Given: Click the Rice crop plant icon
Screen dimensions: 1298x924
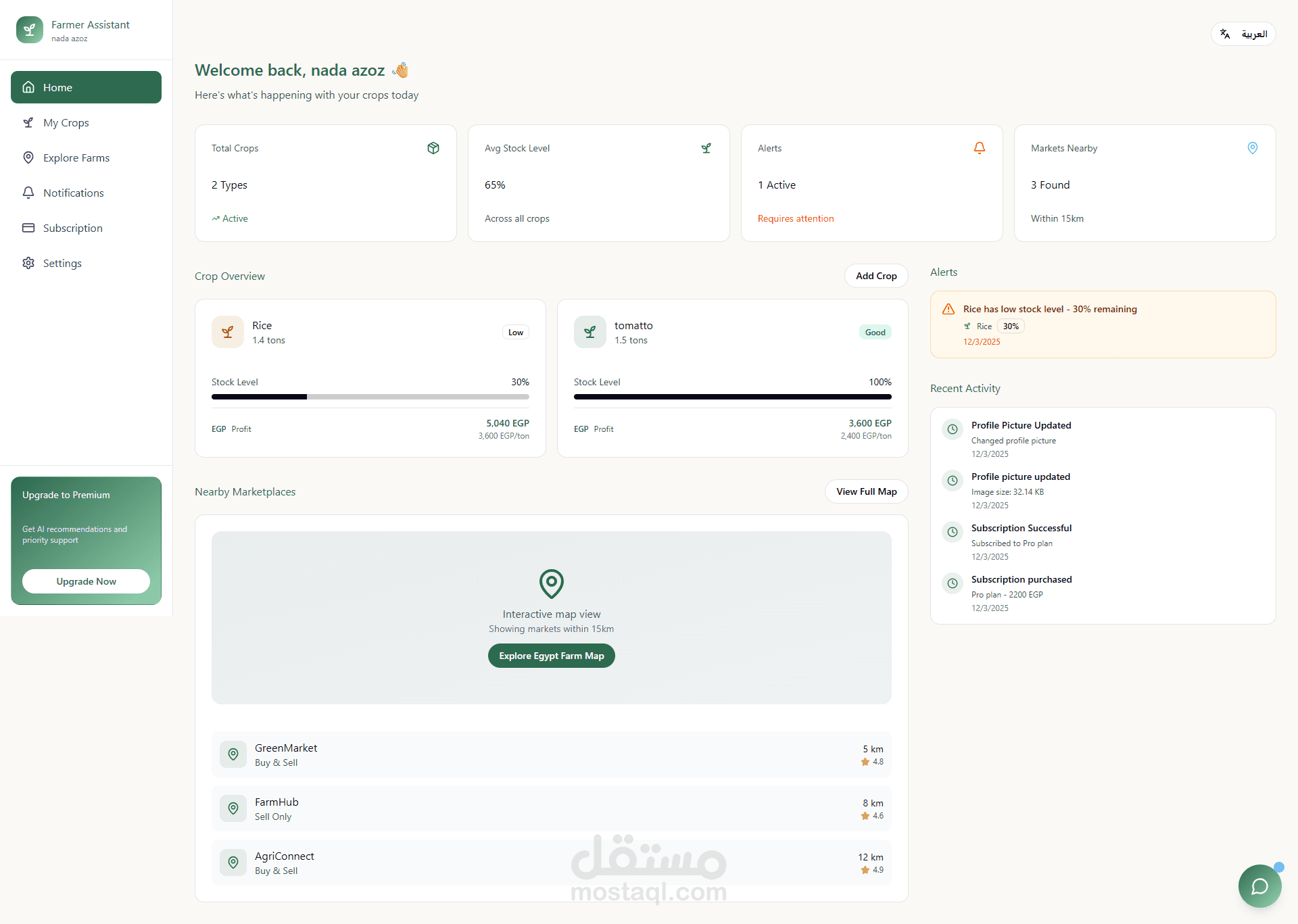Looking at the screenshot, I should tap(228, 332).
